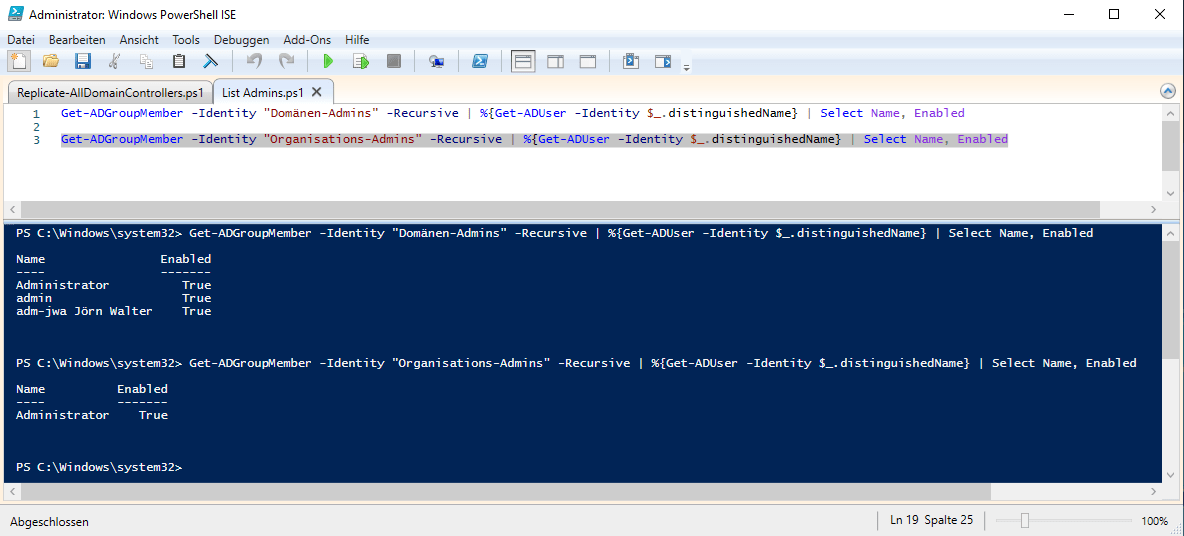Image resolution: width=1184 pixels, height=536 pixels.
Task: Maximize the script pane layout
Action: [x=587, y=62]
